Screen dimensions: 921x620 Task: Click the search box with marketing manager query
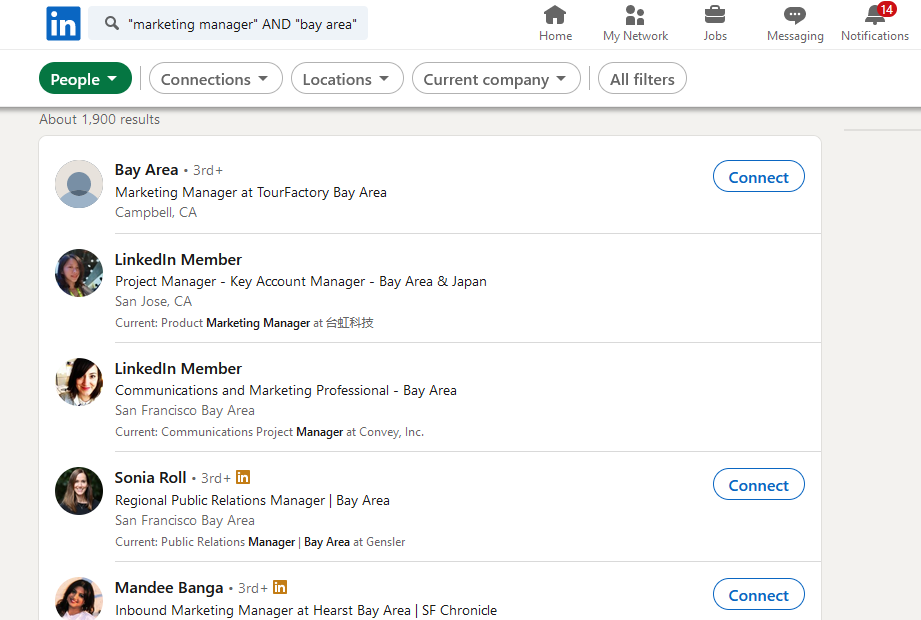[228, 23]
